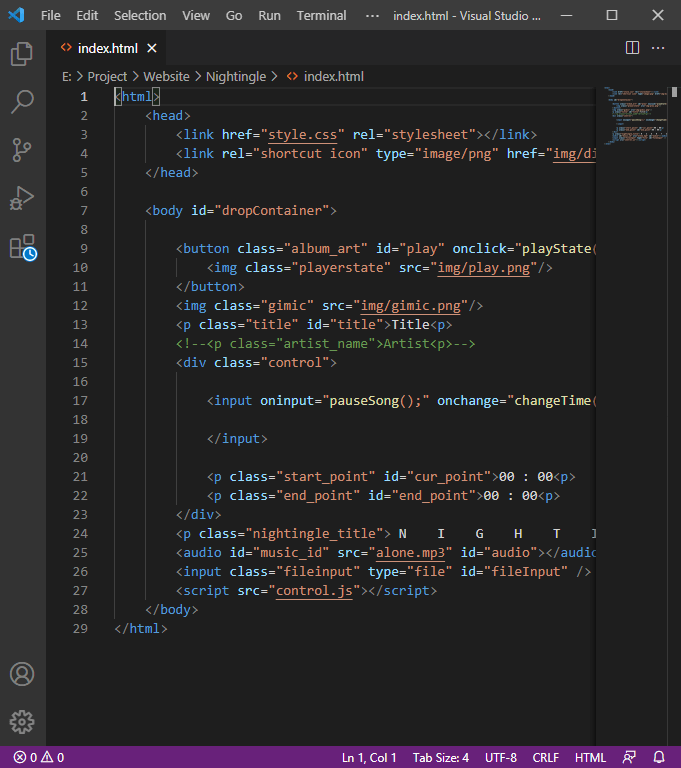
Task: Open the editor More Actions ellipsis
Action: point(658,47)
